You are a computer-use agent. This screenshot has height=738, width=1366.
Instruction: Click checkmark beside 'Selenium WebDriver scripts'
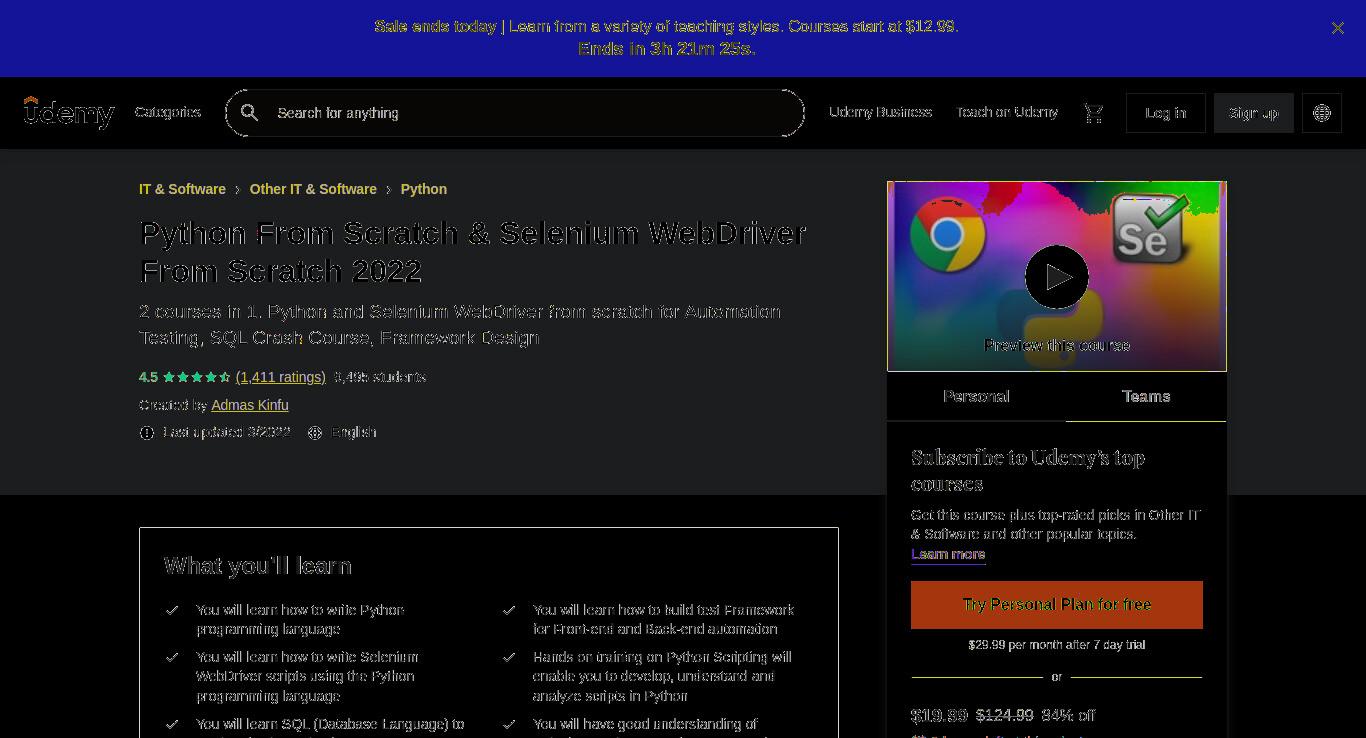tap(172, 657)
